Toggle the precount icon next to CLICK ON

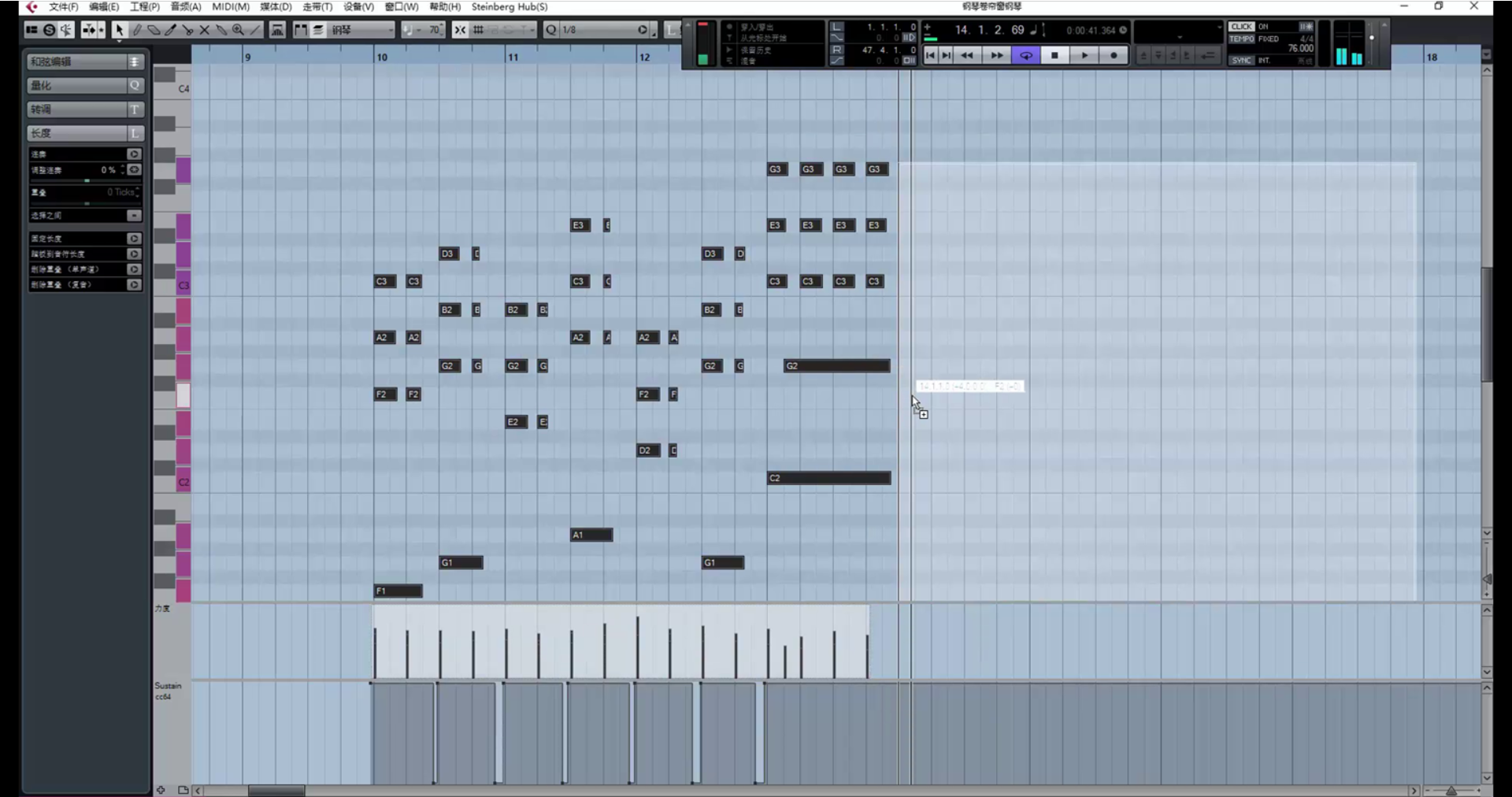click(x=1306, y=27)
